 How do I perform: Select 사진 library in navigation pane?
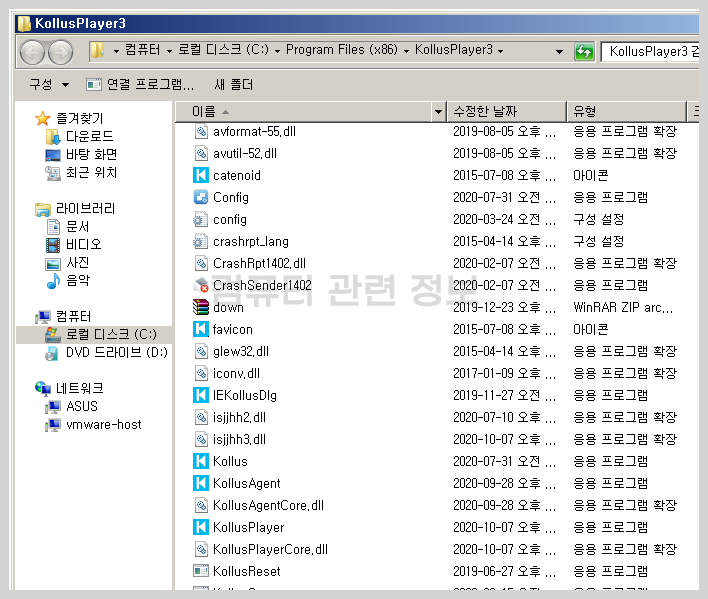point(78,263)
